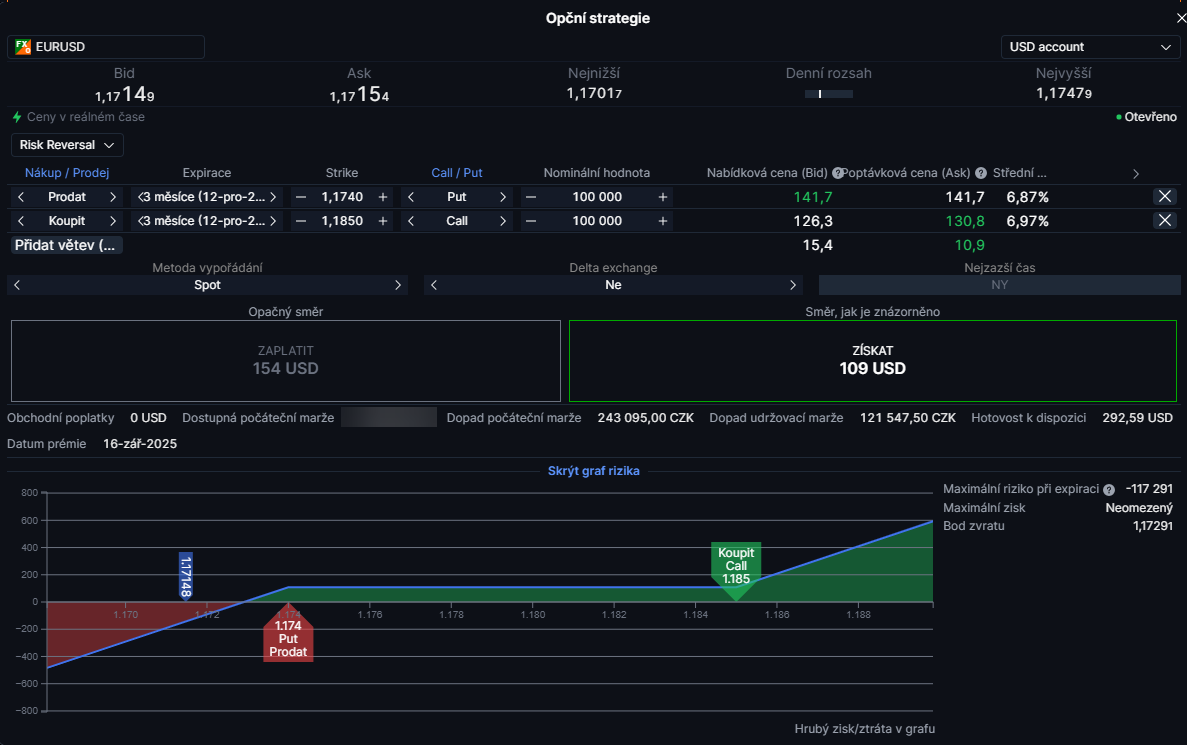The height and width of the screenshot is (745, 1187).
Task: Change Spot settlement method with right arrow
Action: click(x=398, y=285)
